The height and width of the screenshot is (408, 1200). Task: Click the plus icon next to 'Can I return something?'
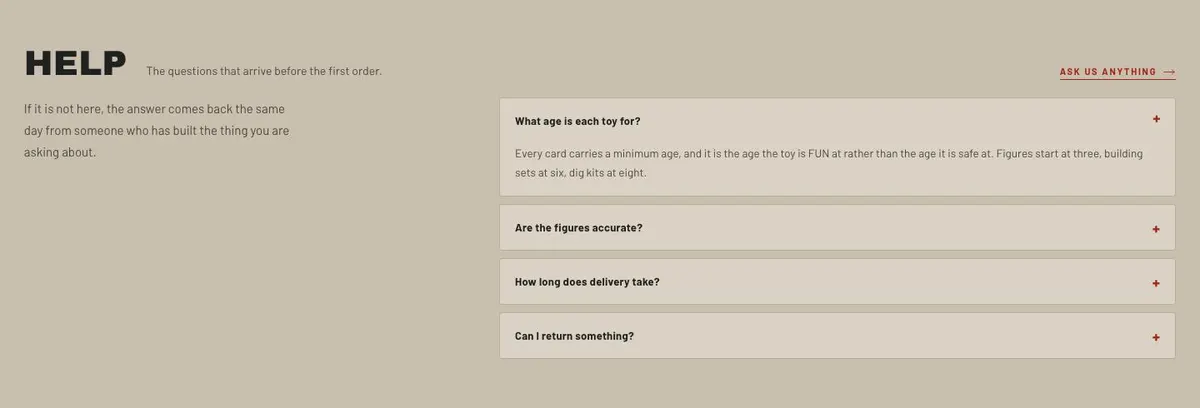pyautogui.click(x=1156, y=337)
